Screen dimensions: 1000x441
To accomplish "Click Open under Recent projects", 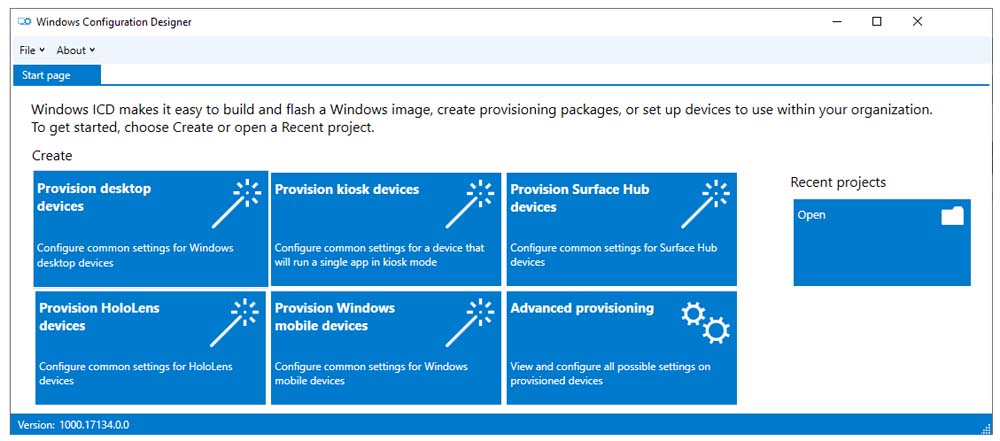I will [x=811, y=215].
